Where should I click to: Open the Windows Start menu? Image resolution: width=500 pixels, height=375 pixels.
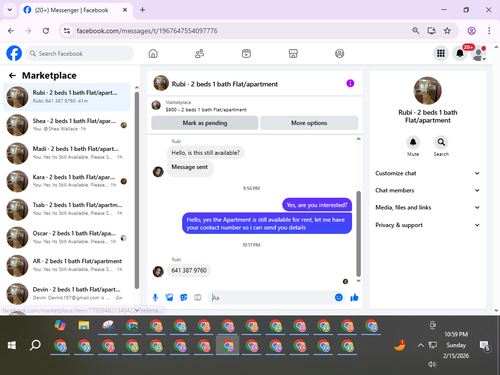point(12,345)
